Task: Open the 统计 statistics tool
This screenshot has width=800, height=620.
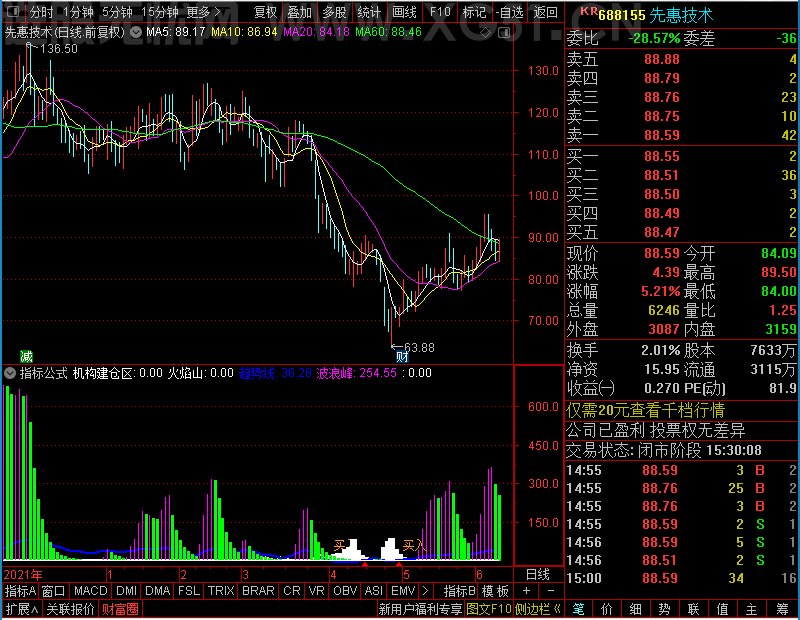Action: [x=369, y=11]
